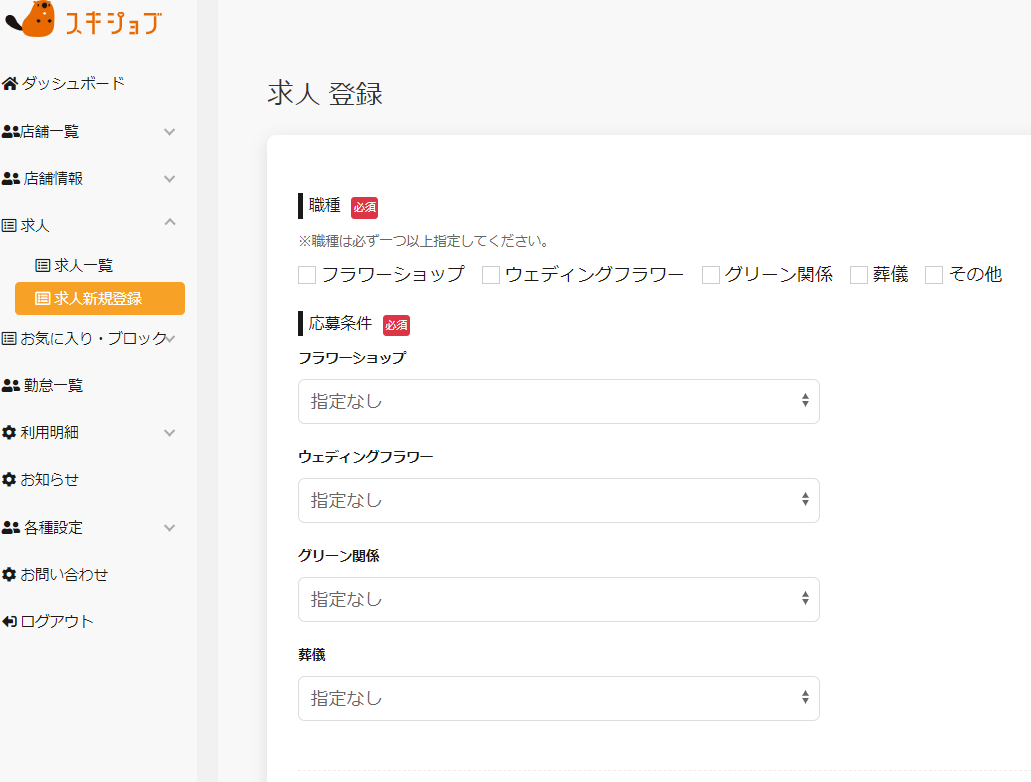Click the 応募条件 section heading

[340, 323]
